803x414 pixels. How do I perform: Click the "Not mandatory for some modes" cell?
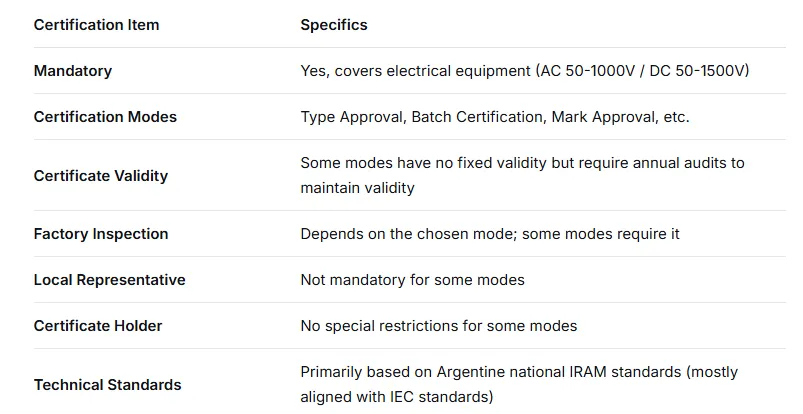[x=412, y=280]
